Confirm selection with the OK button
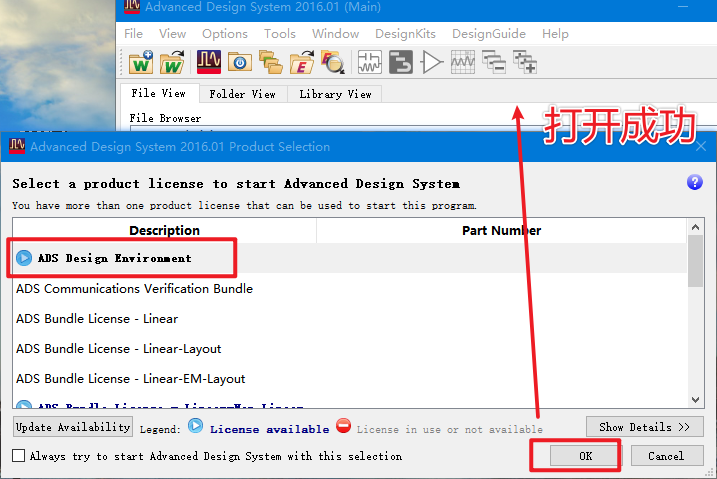Screen dimensions: 717x479 pyautogui.click(x=586, y=456)
